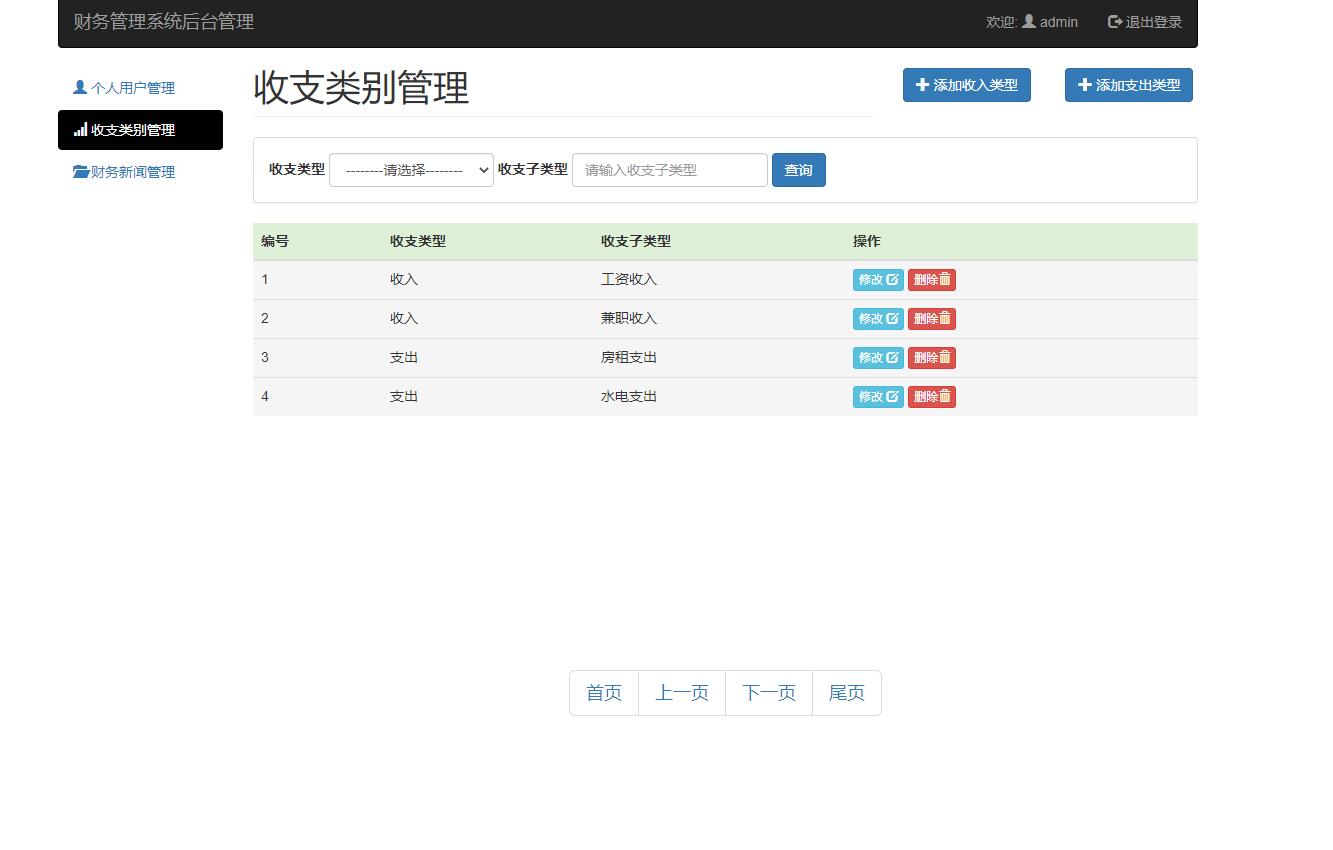Go to 尾页 in pagination
This screenshot has height=850, width=1333.
[x=846, y=692]
